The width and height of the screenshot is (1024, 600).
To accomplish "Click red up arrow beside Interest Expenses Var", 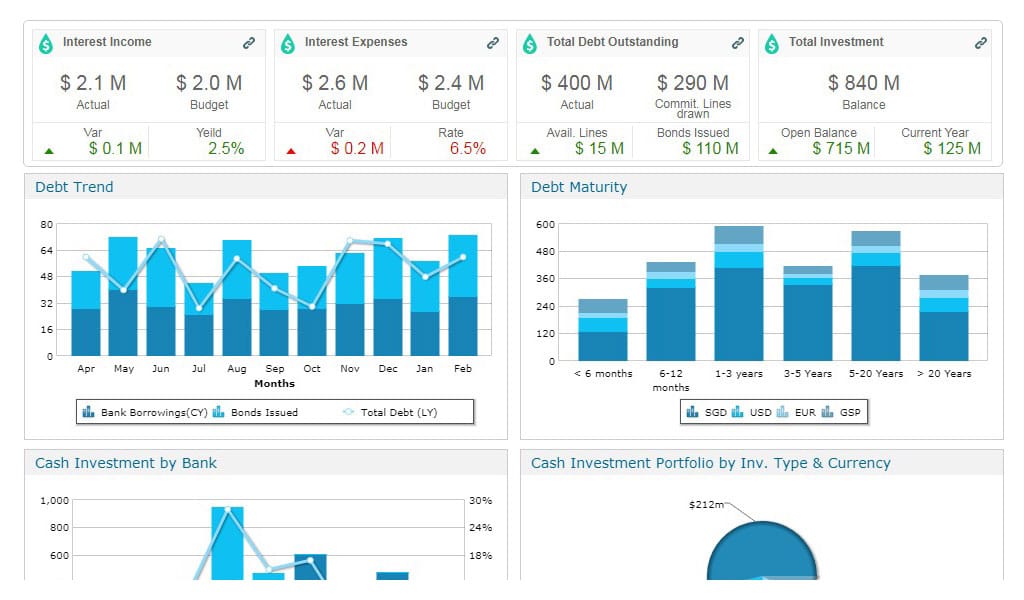I will tap(291, 151).
